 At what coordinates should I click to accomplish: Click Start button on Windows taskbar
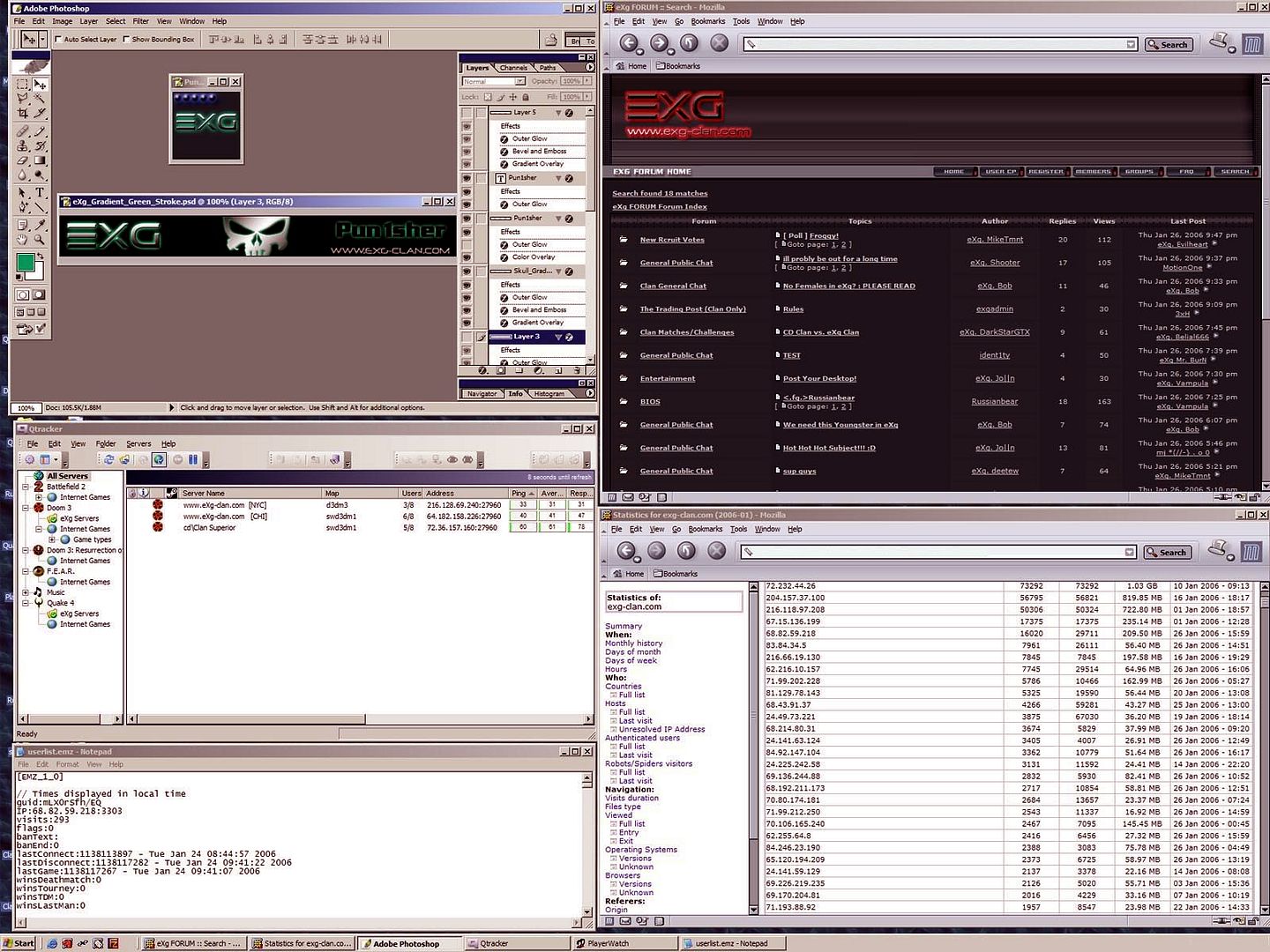(x=19, y=943)
